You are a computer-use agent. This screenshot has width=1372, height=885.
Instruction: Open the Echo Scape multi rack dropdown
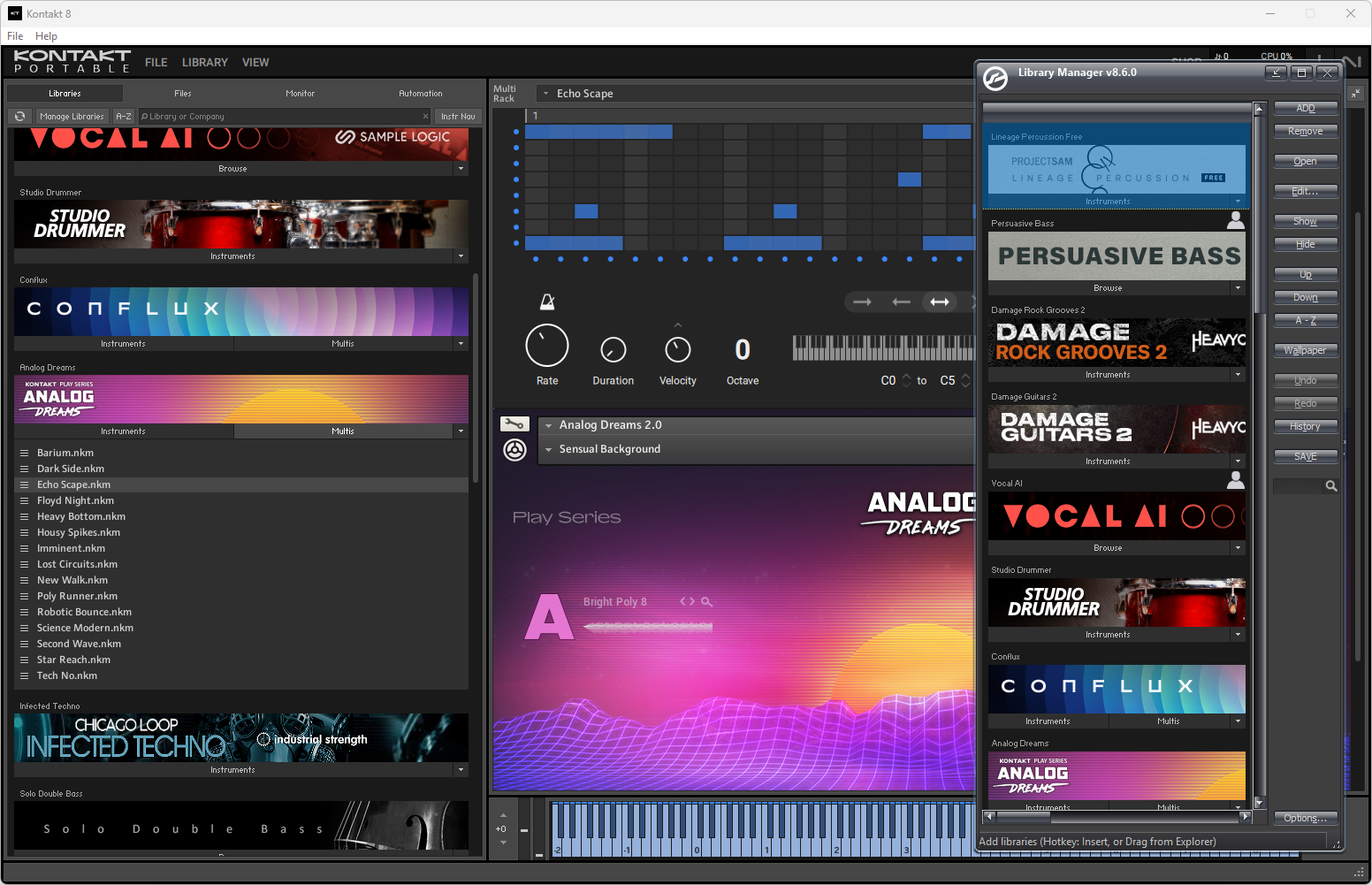coord(545,93)
